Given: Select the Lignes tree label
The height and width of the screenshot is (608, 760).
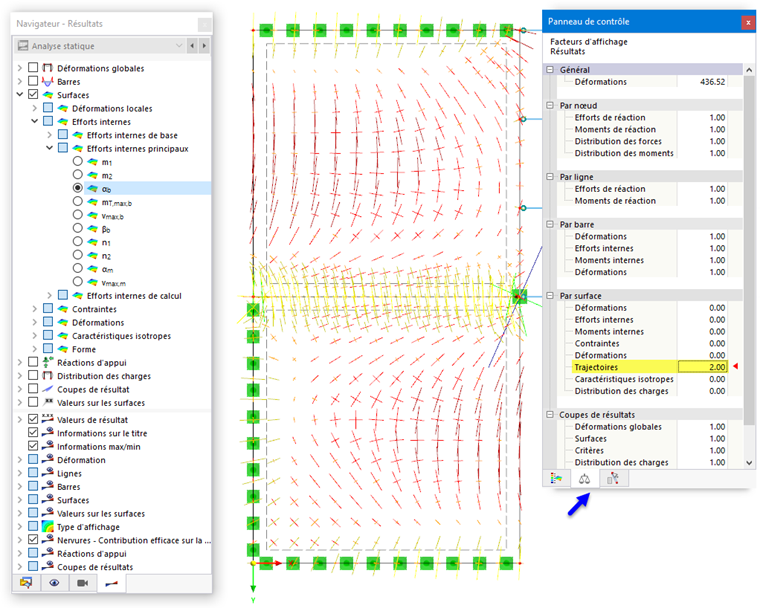Looking at the screenshot, I should (69, 473).
